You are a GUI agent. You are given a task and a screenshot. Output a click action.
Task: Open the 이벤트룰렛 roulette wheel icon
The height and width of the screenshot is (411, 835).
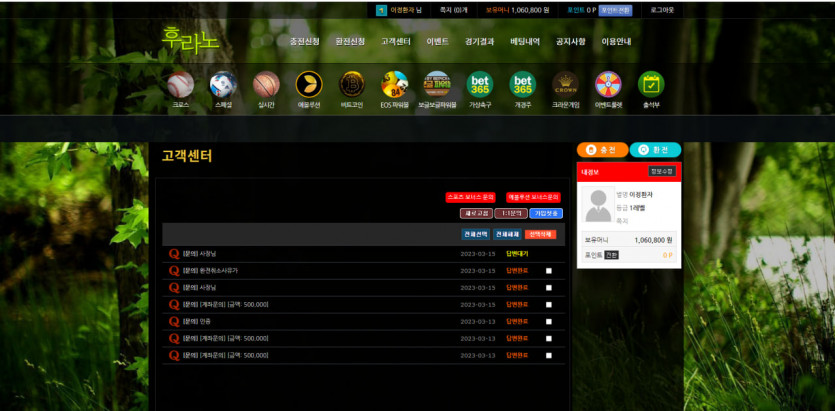pos(608,84)
